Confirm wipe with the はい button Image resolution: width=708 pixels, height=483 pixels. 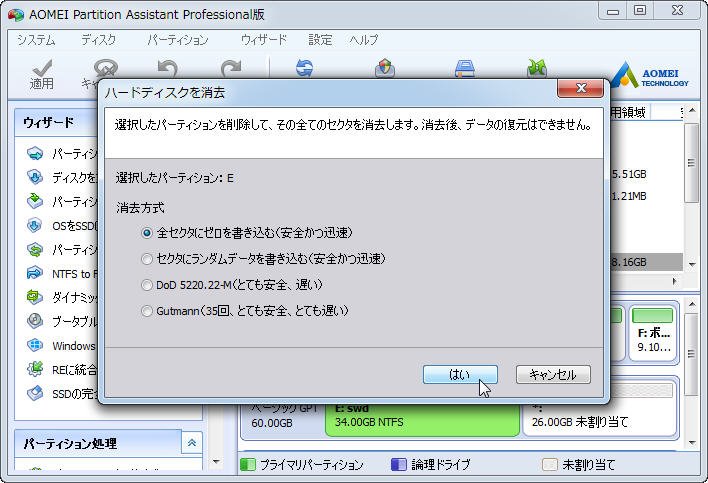pyautogui.click(x=460, y=375)
